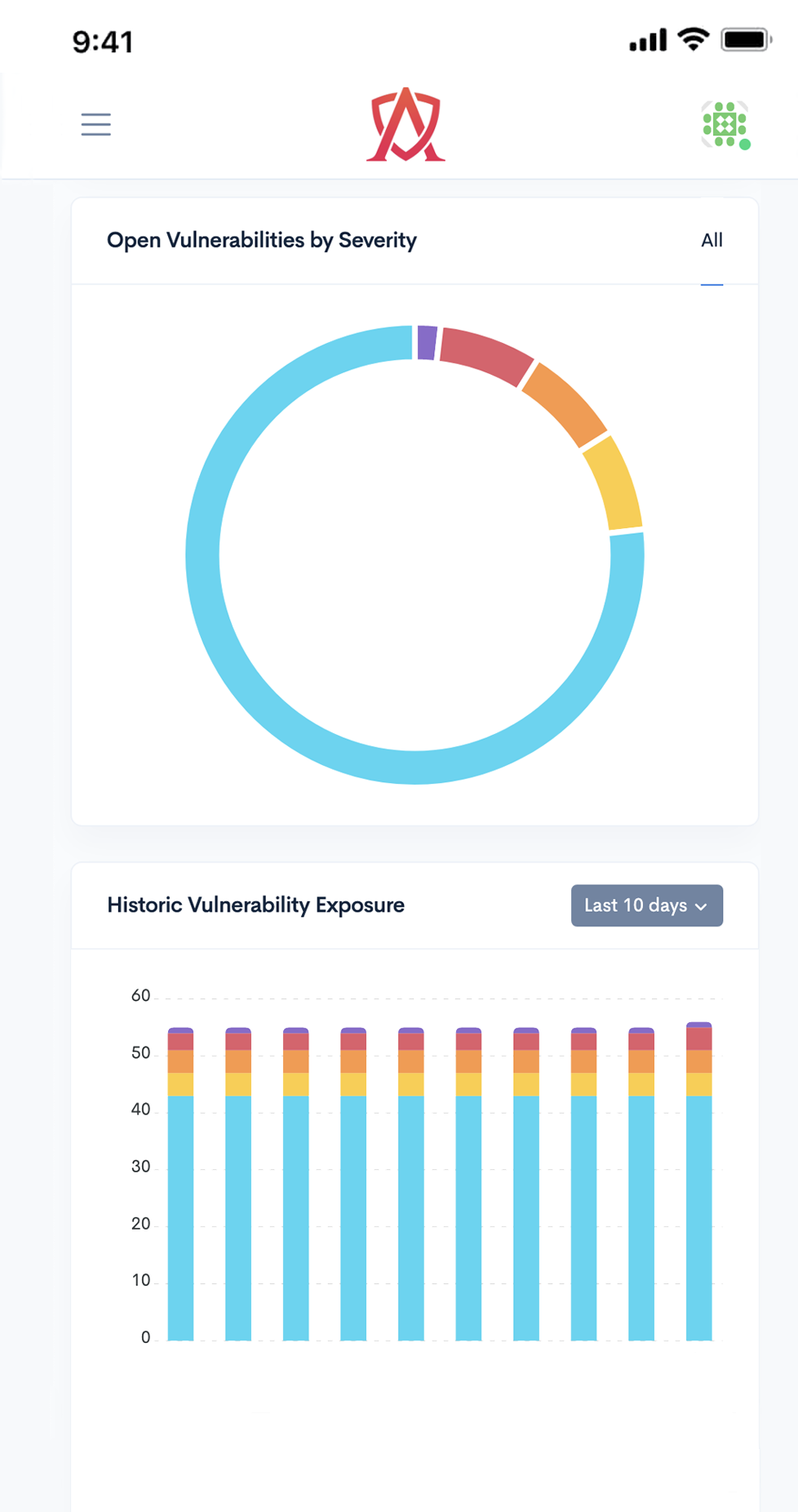Screen dimensions: 798x1512
Task: Click the 40 y-axis label
Action: point(140,1110)
